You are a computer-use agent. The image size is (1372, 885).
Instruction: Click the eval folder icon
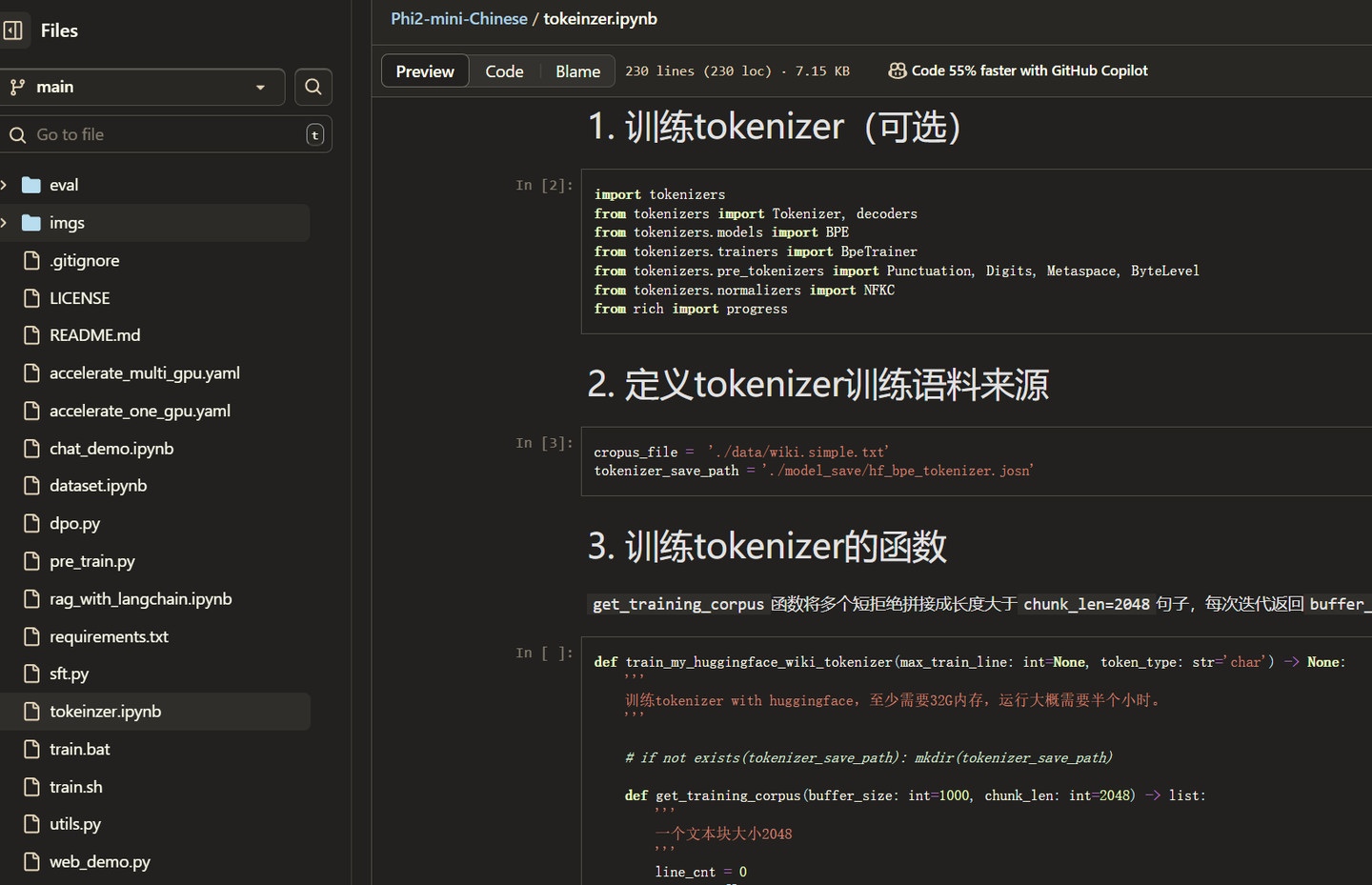coord(31,185)
